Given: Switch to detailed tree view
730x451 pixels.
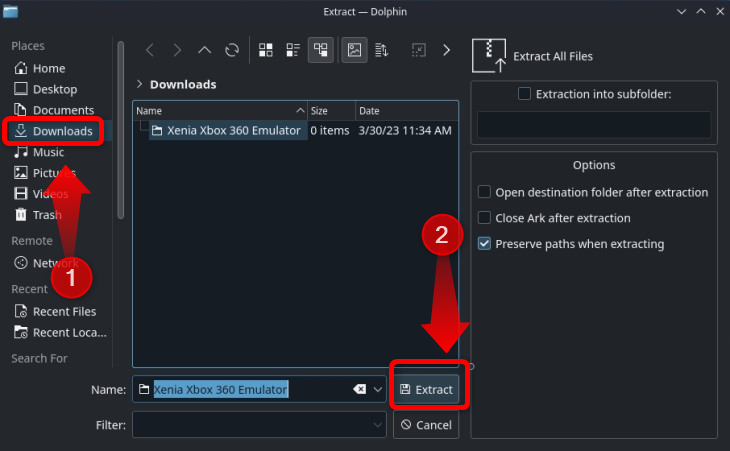Looking at the screenshot, I should (x=321, y=50).
